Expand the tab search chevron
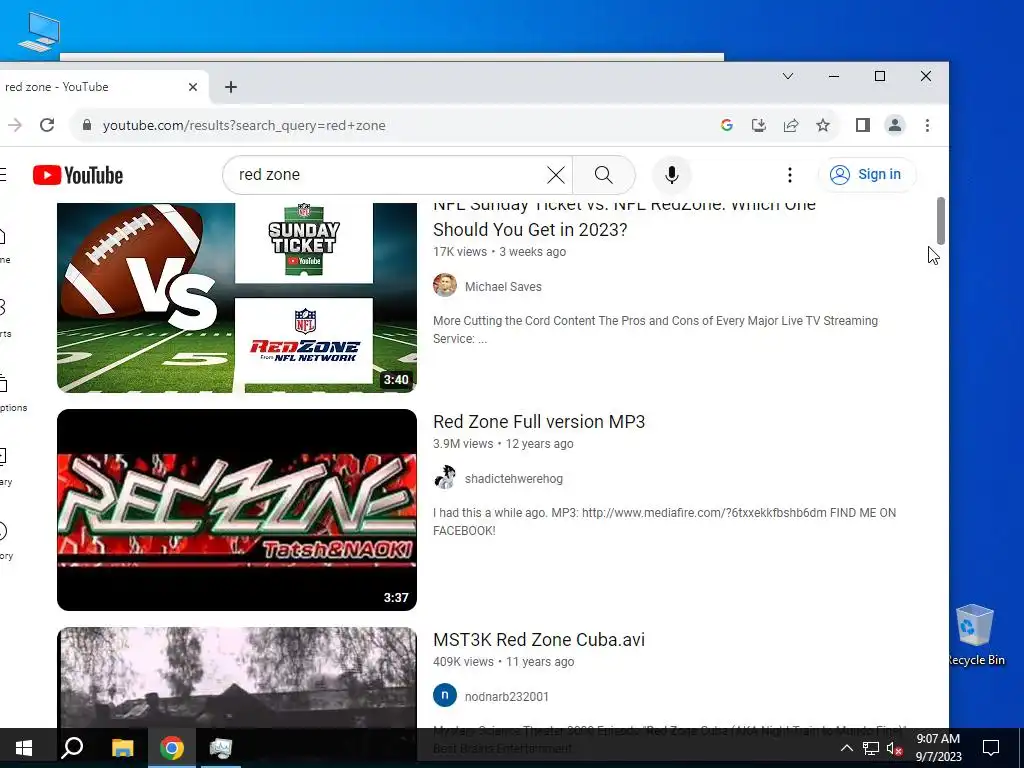Image resolution: width=1024 pixels, height=768 pixels. [x=788, y=76]
